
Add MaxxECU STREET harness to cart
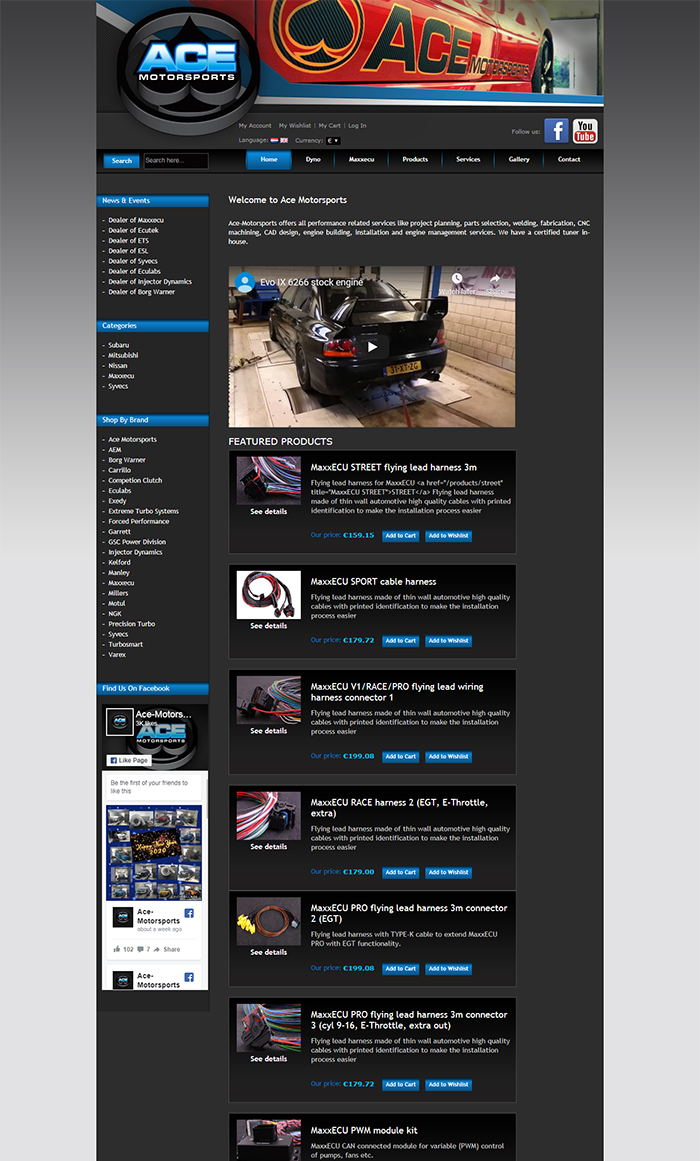(401, 535)
